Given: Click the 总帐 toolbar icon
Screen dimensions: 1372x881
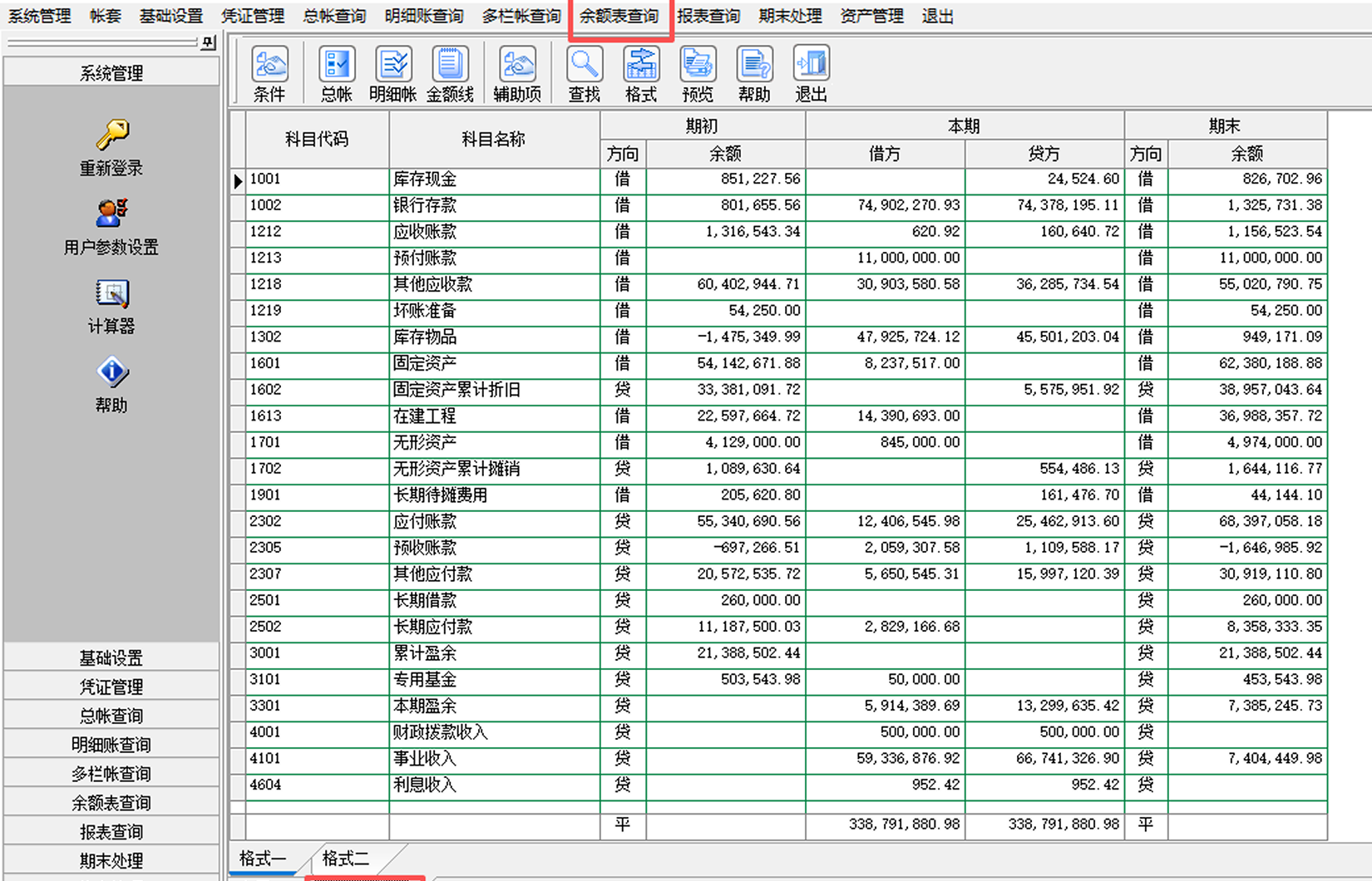Looking at the screenshot, I should point(336,74).
